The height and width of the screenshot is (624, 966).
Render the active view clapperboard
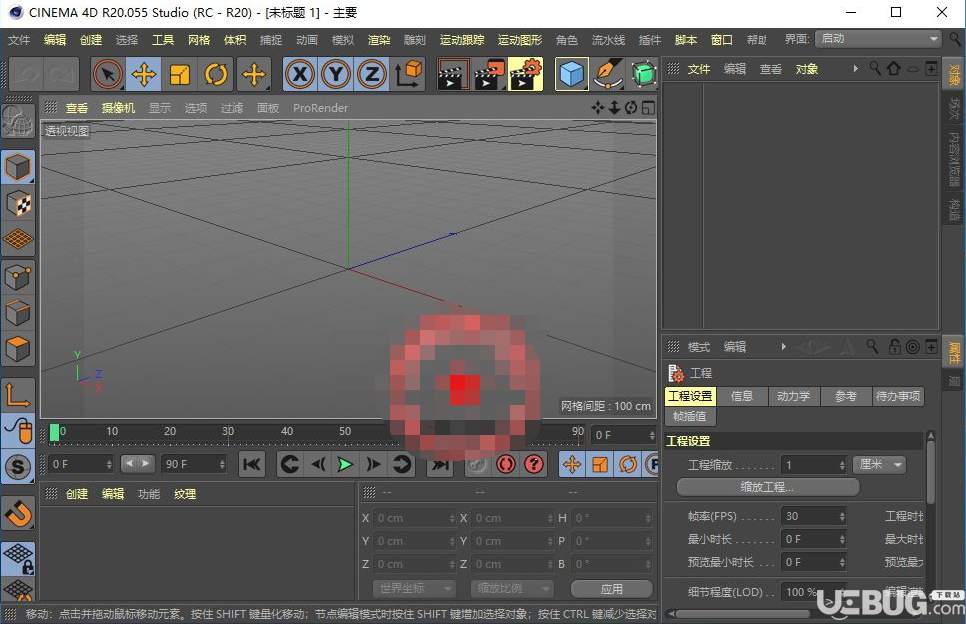(x=452, y=75)
